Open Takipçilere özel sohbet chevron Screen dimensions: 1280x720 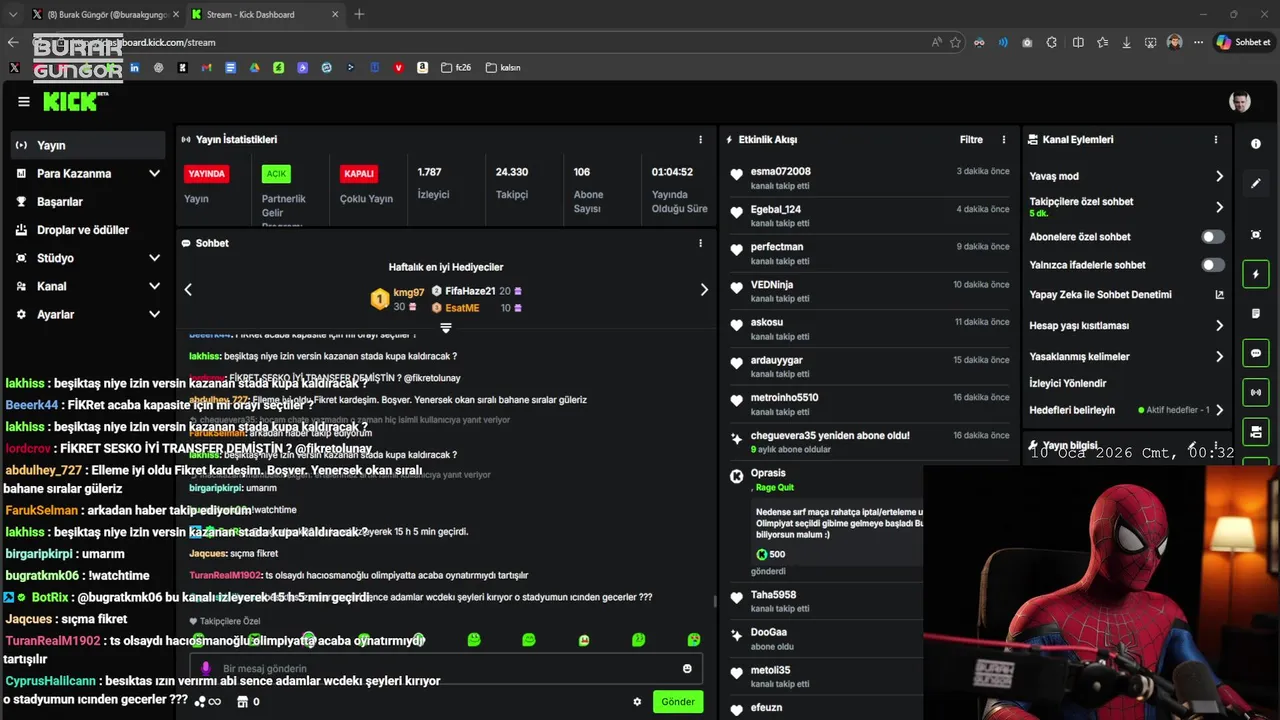point(1219,207)
